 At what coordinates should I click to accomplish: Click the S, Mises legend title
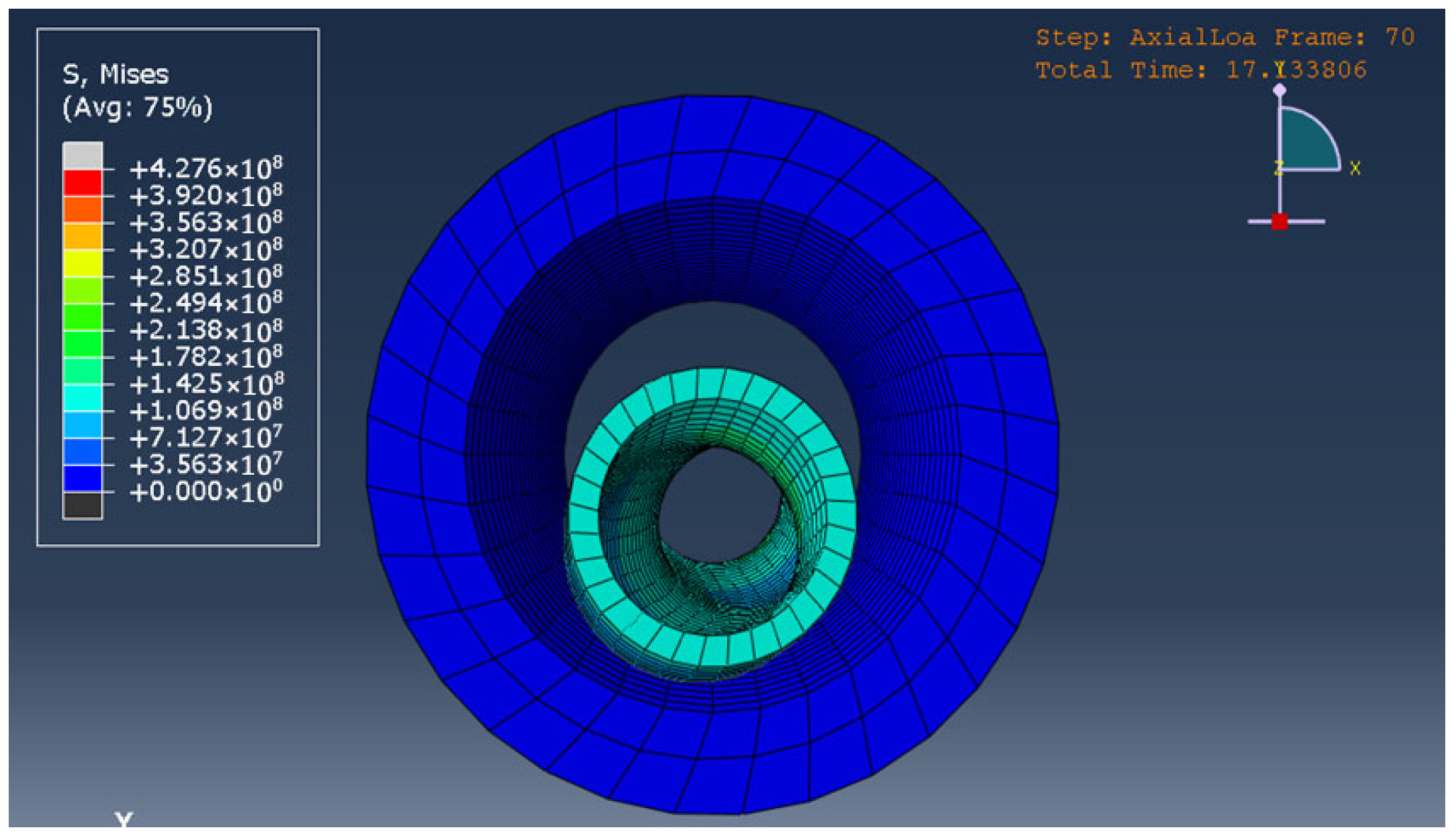point(115,74)
